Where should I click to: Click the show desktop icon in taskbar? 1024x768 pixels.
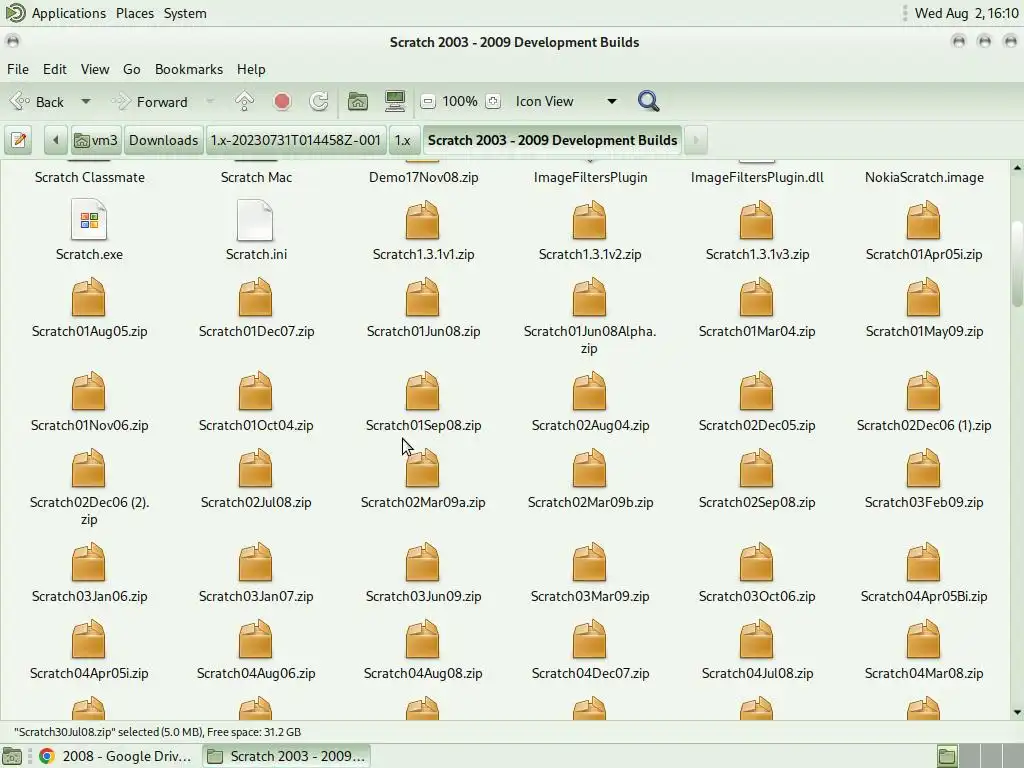click(x=12, y=756)
